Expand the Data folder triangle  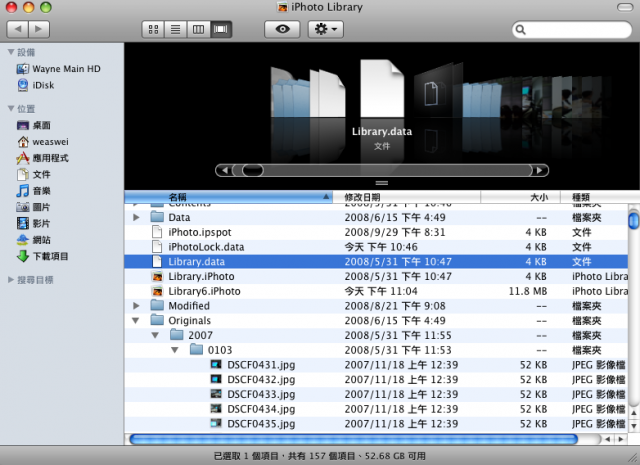tap(136, 218)
